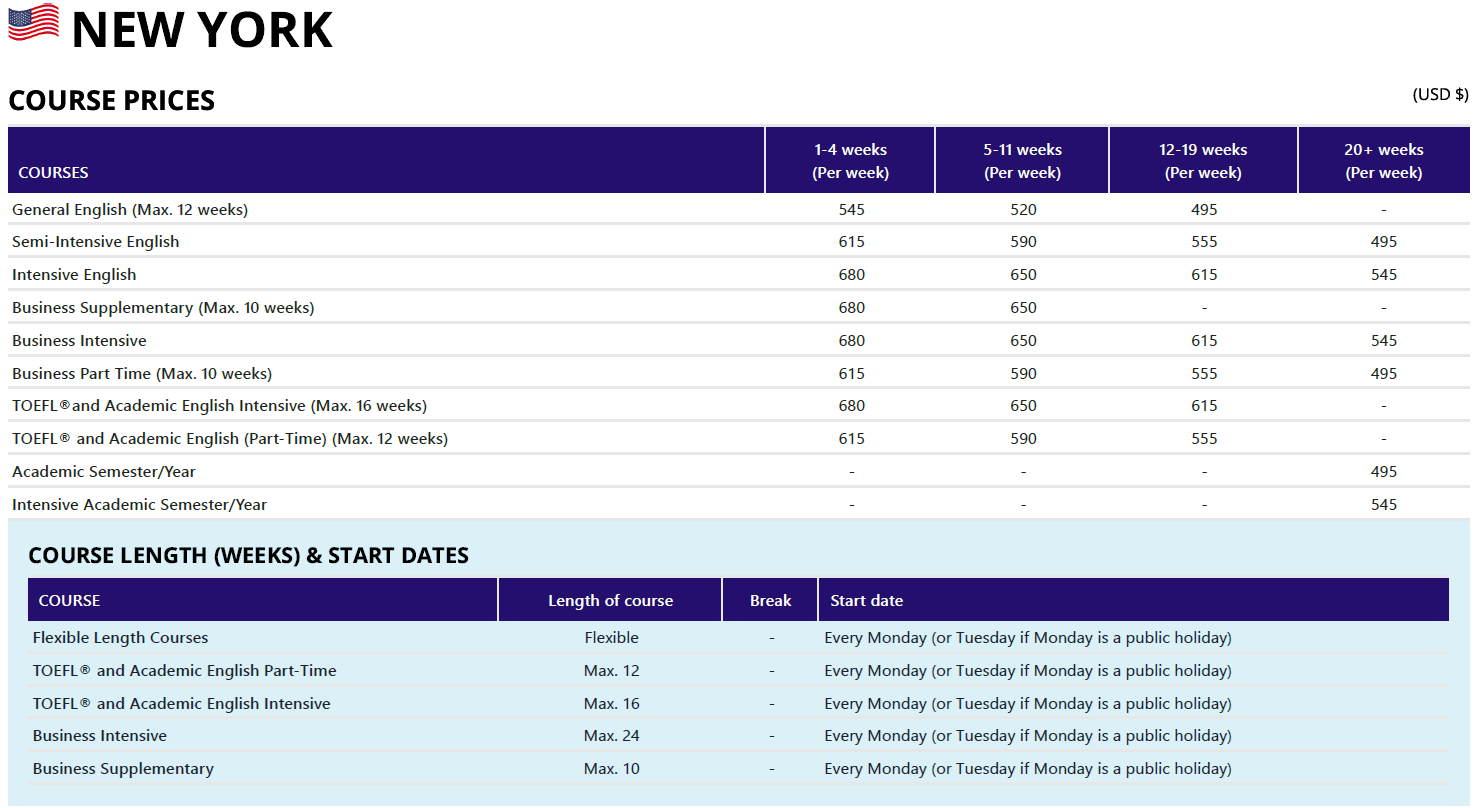Select TOEFL Intensive 5-11 weeks price 650
1475x808 pixels.
[x=1023, y=405]
